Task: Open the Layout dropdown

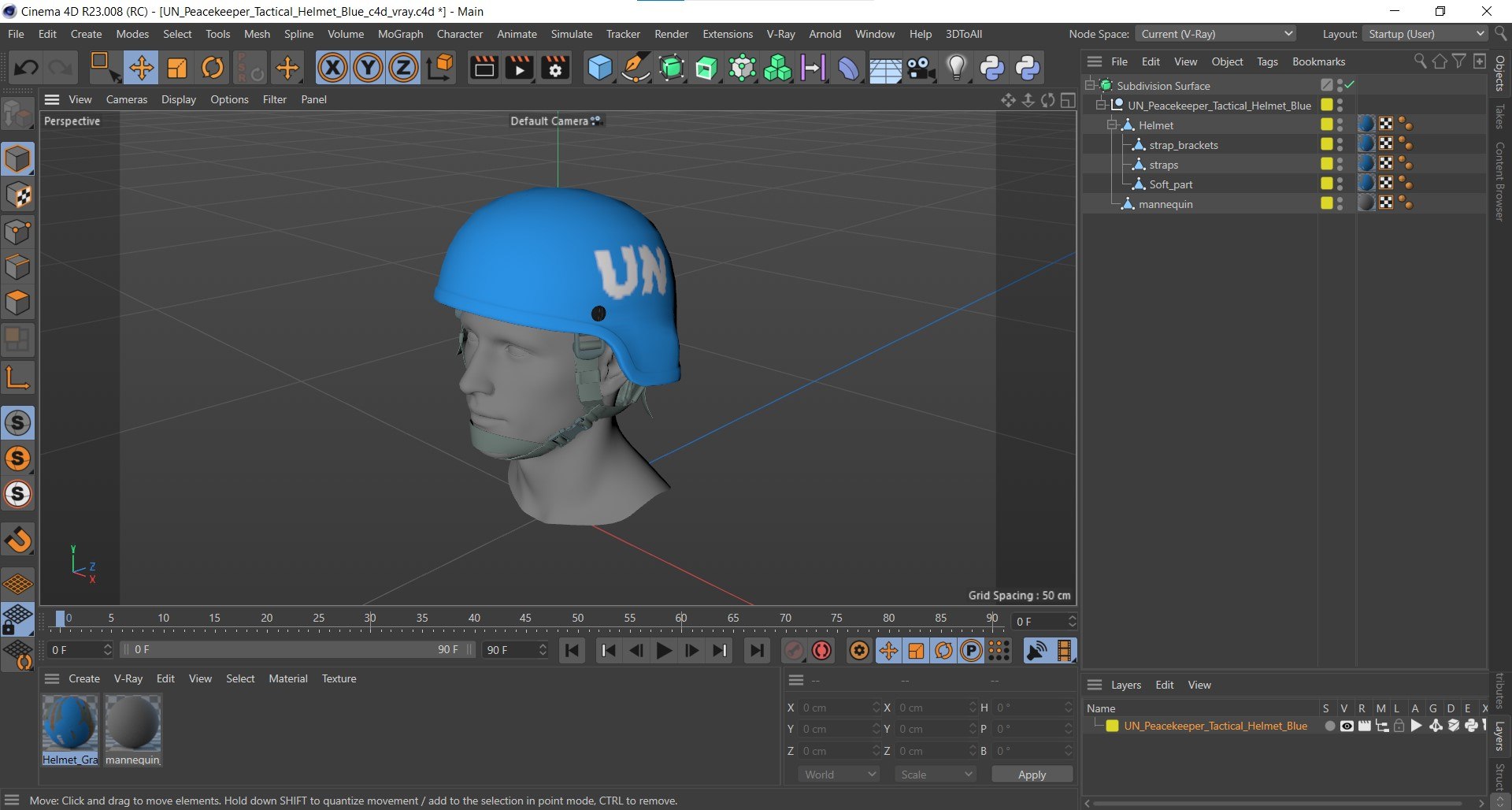Action: point(1424,34)
